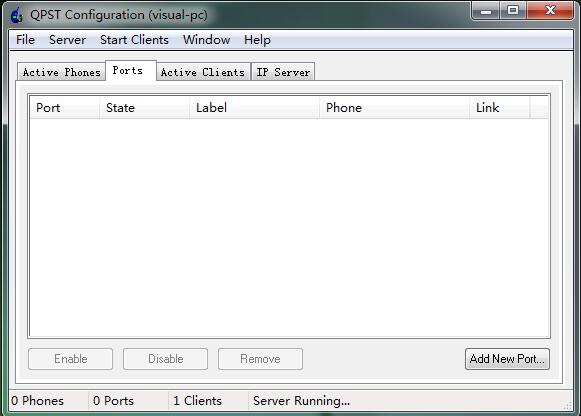
Task: Maximize the QPST Configuration window
Action: coord(513,10)
